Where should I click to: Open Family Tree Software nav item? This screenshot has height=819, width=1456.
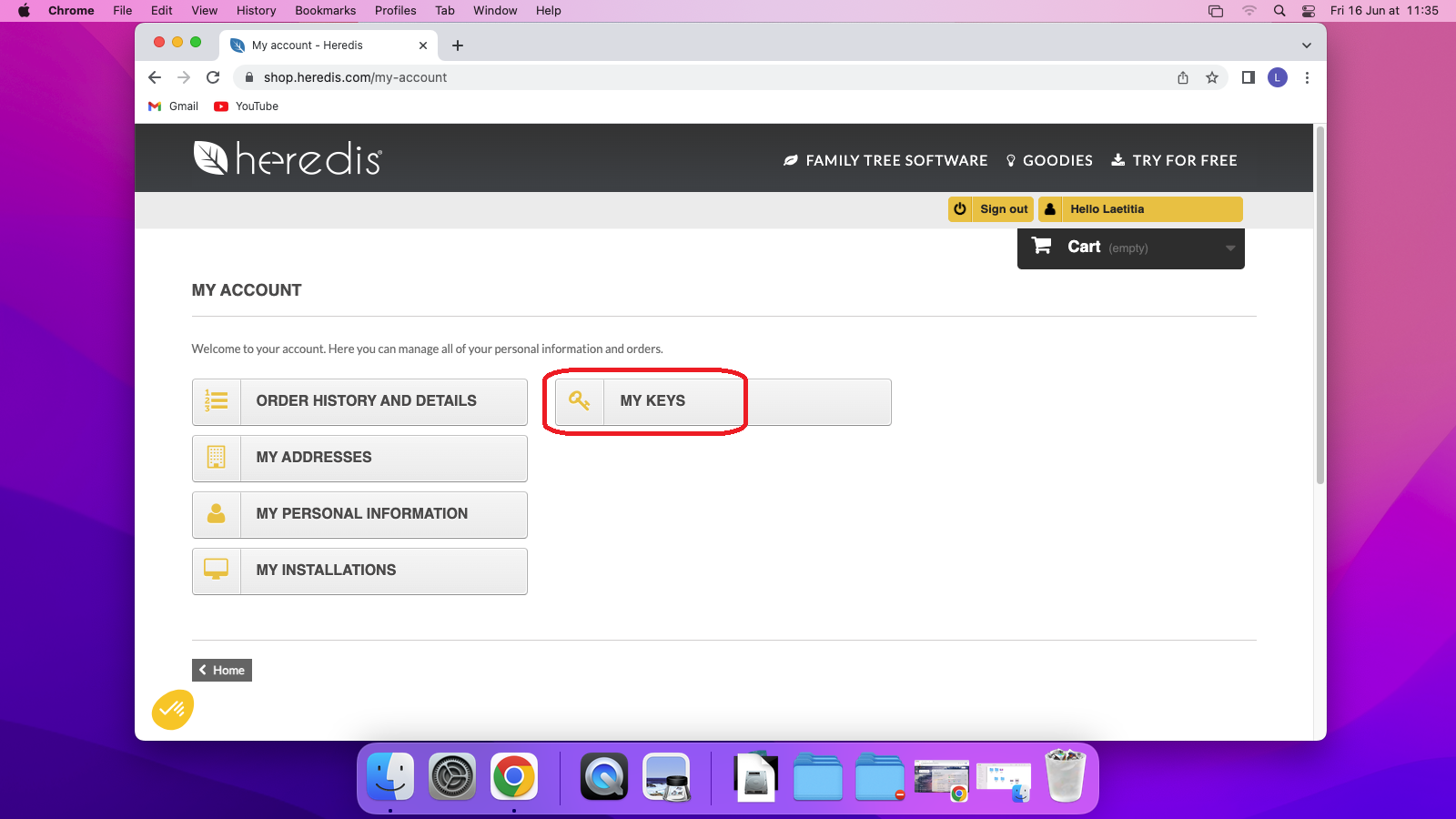[x=885, y=160]
